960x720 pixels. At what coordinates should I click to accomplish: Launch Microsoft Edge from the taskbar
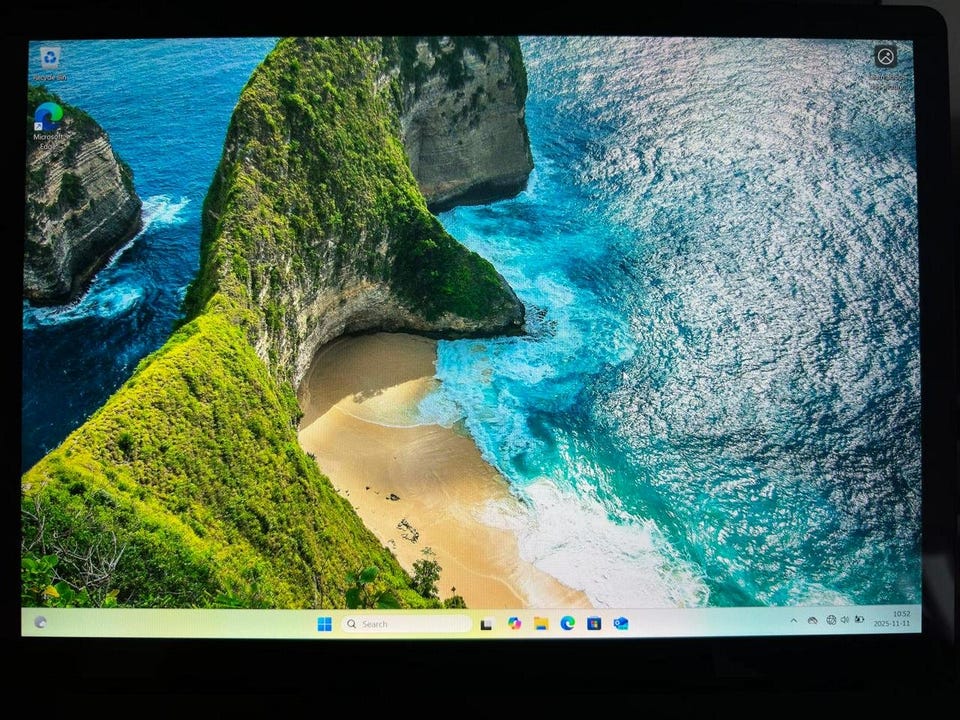point(568,623)
